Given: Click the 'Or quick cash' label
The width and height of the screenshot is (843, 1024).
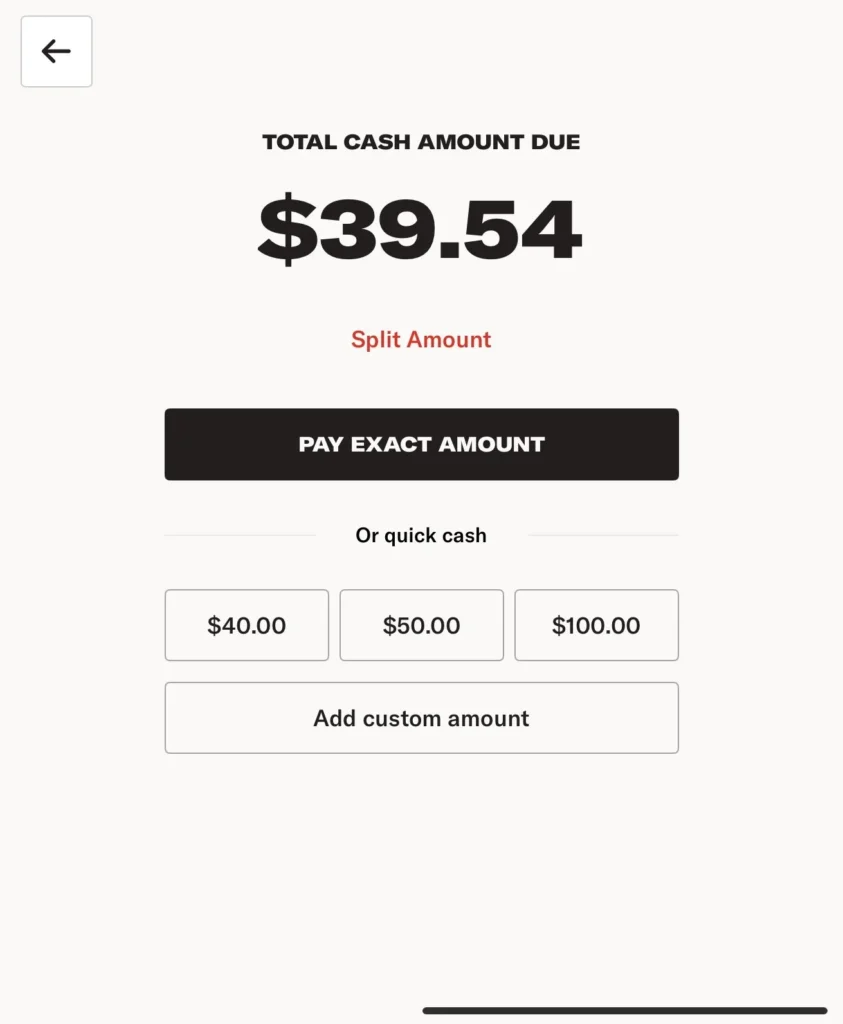Looking at the screenshot, I should click(x=421, y=536).
